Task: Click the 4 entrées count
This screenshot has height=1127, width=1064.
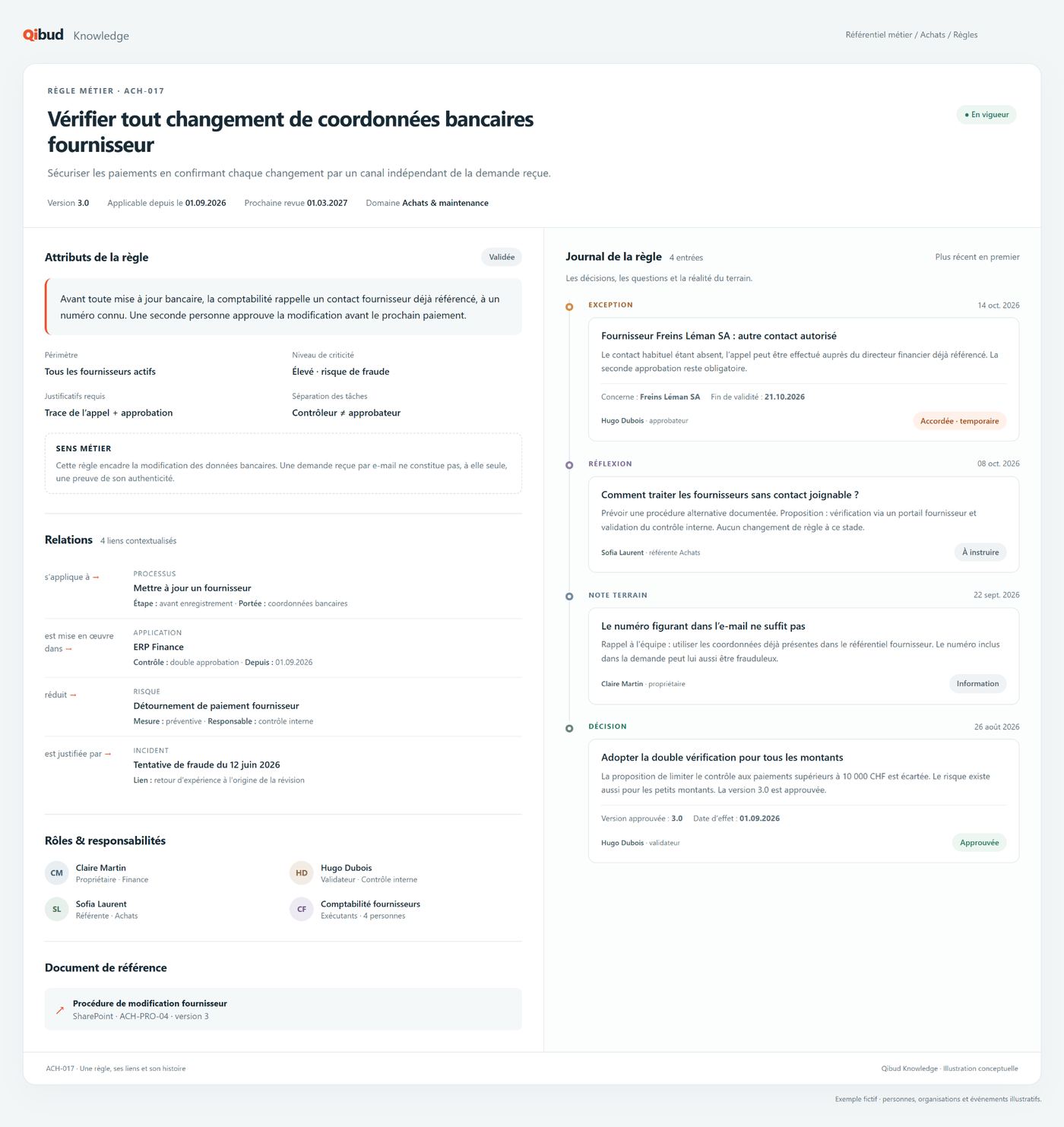Action: [686, 258]
